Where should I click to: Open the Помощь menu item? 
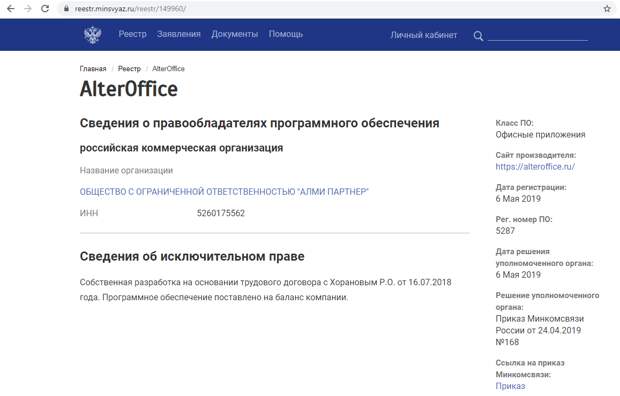tap(286, 34)
